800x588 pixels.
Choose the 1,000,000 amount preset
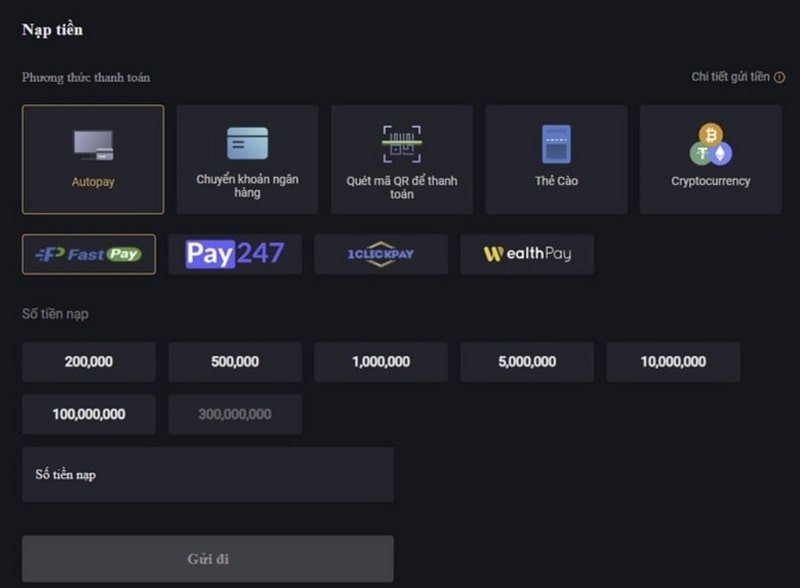click(x=381, y=362)
